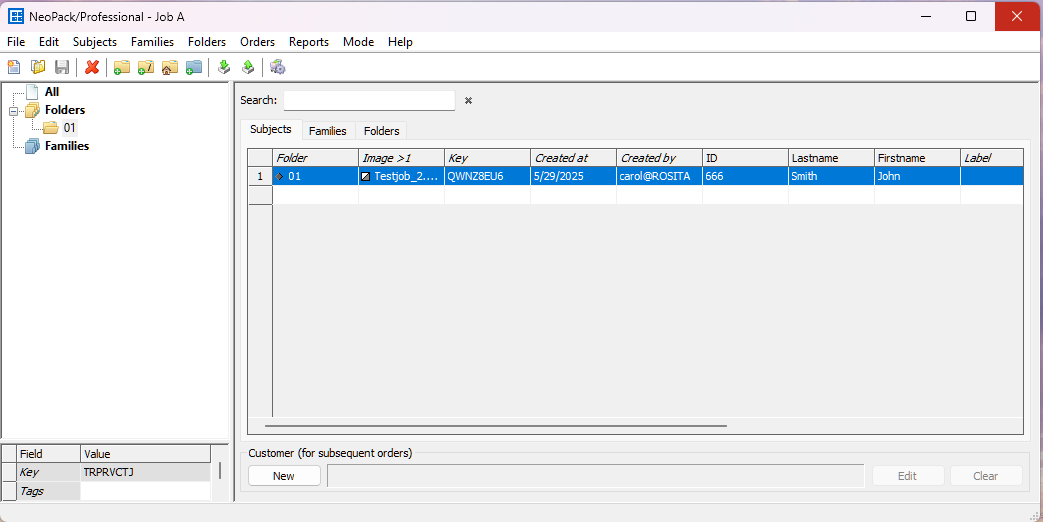
Task: Clear search with the small x icon
Action: pyautogui.click(x=468, y=100)
